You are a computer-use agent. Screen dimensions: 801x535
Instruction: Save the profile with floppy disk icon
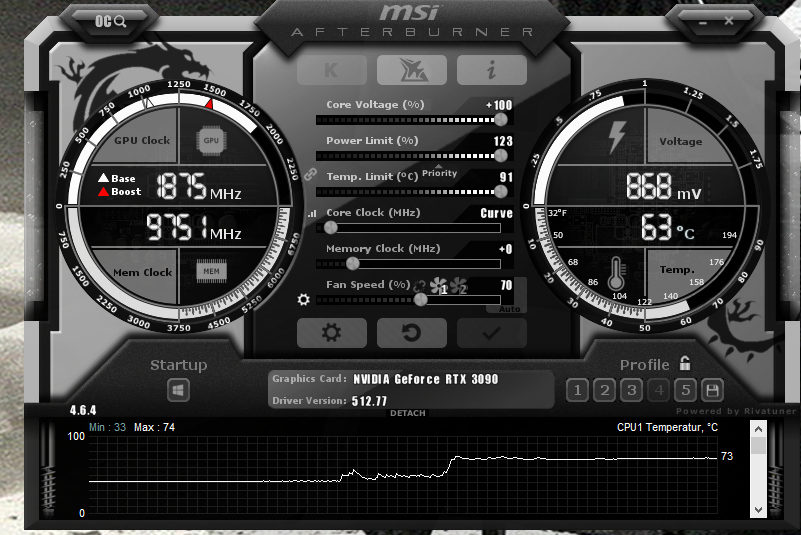712,390
